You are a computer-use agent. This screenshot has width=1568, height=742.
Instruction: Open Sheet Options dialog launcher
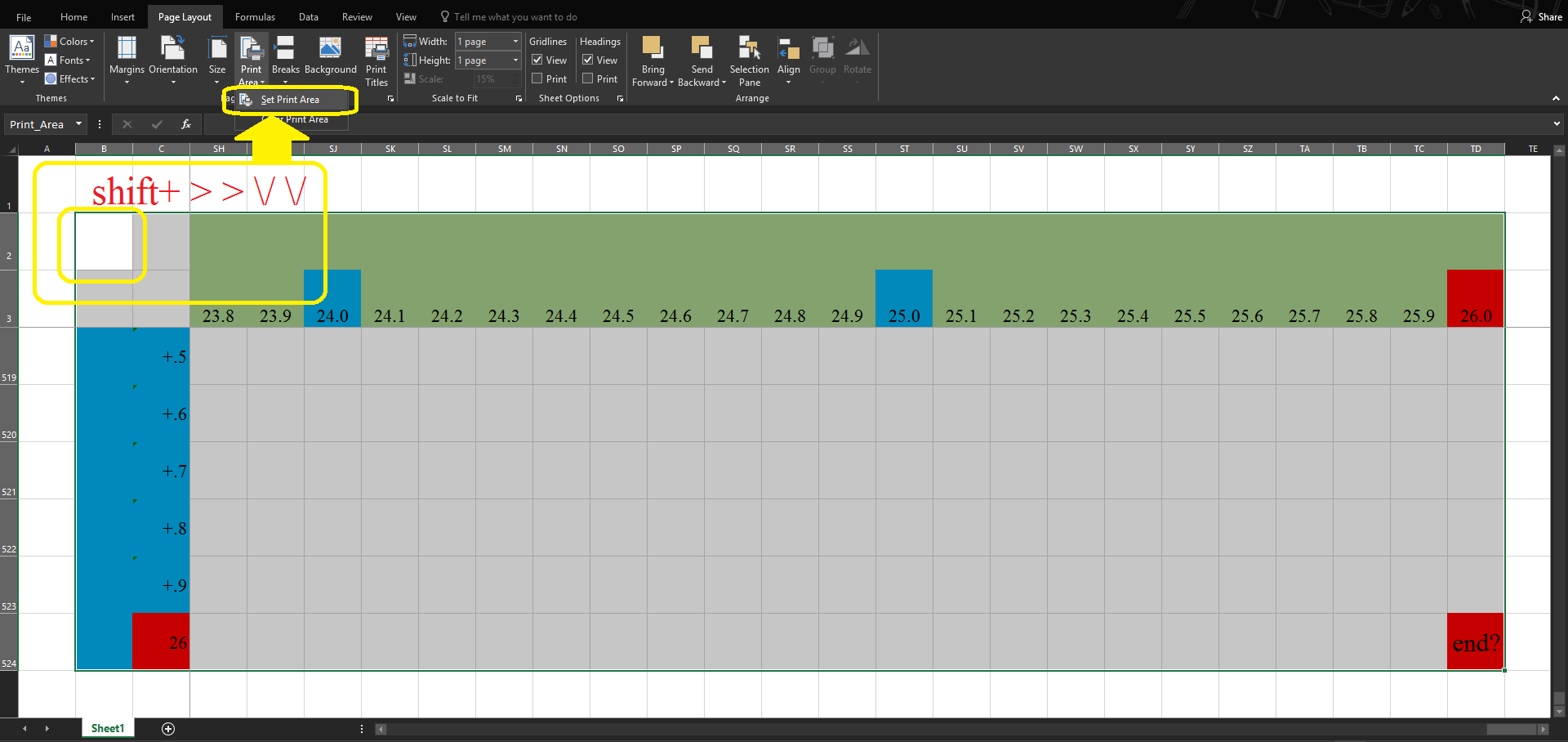(620, 99)
